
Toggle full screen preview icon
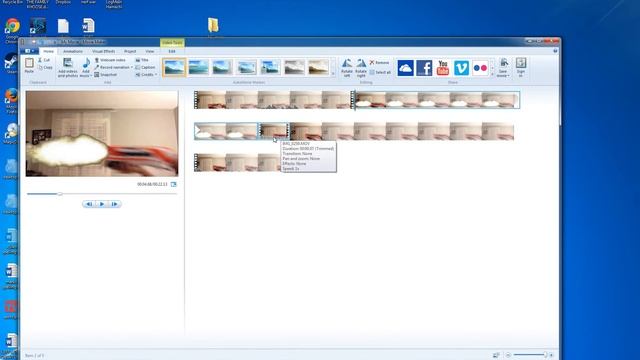tap(173, 184)
